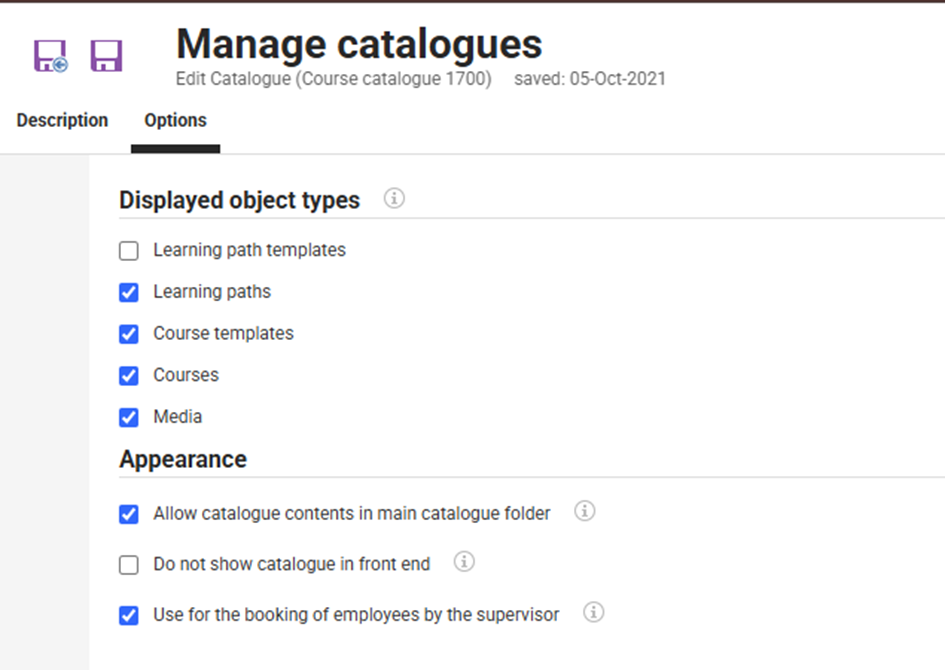
Task: Switch to the Description tab
Action: [x=61, y=120]
